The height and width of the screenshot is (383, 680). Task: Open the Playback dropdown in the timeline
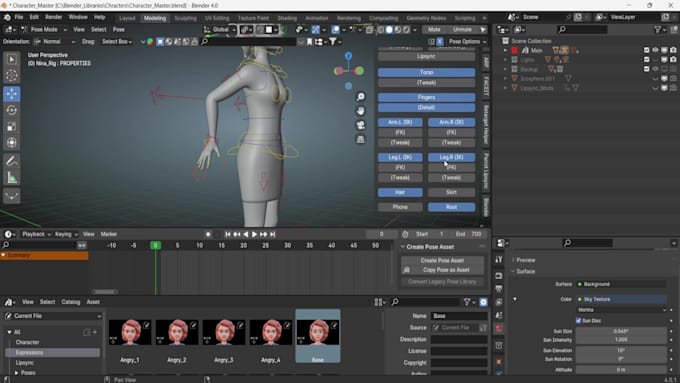(x=36, y=234)
